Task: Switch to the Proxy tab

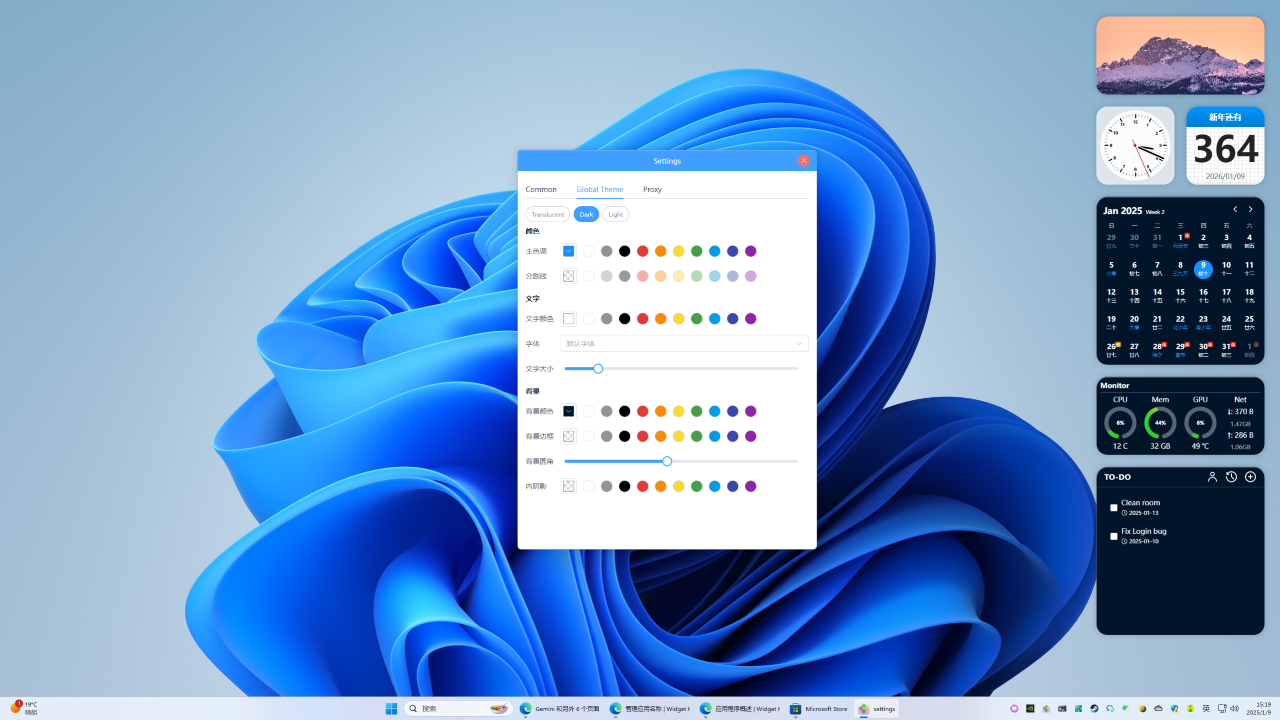Action: tap(652, 189)
